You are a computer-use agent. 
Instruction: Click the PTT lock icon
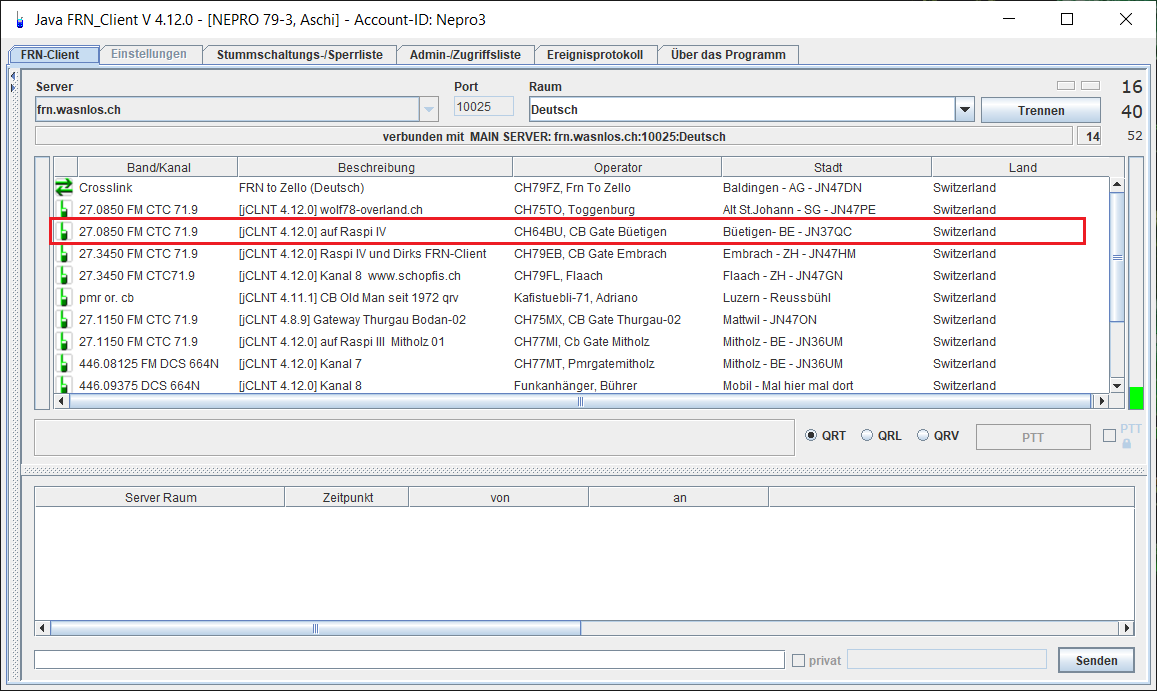tap(1127, 444)
